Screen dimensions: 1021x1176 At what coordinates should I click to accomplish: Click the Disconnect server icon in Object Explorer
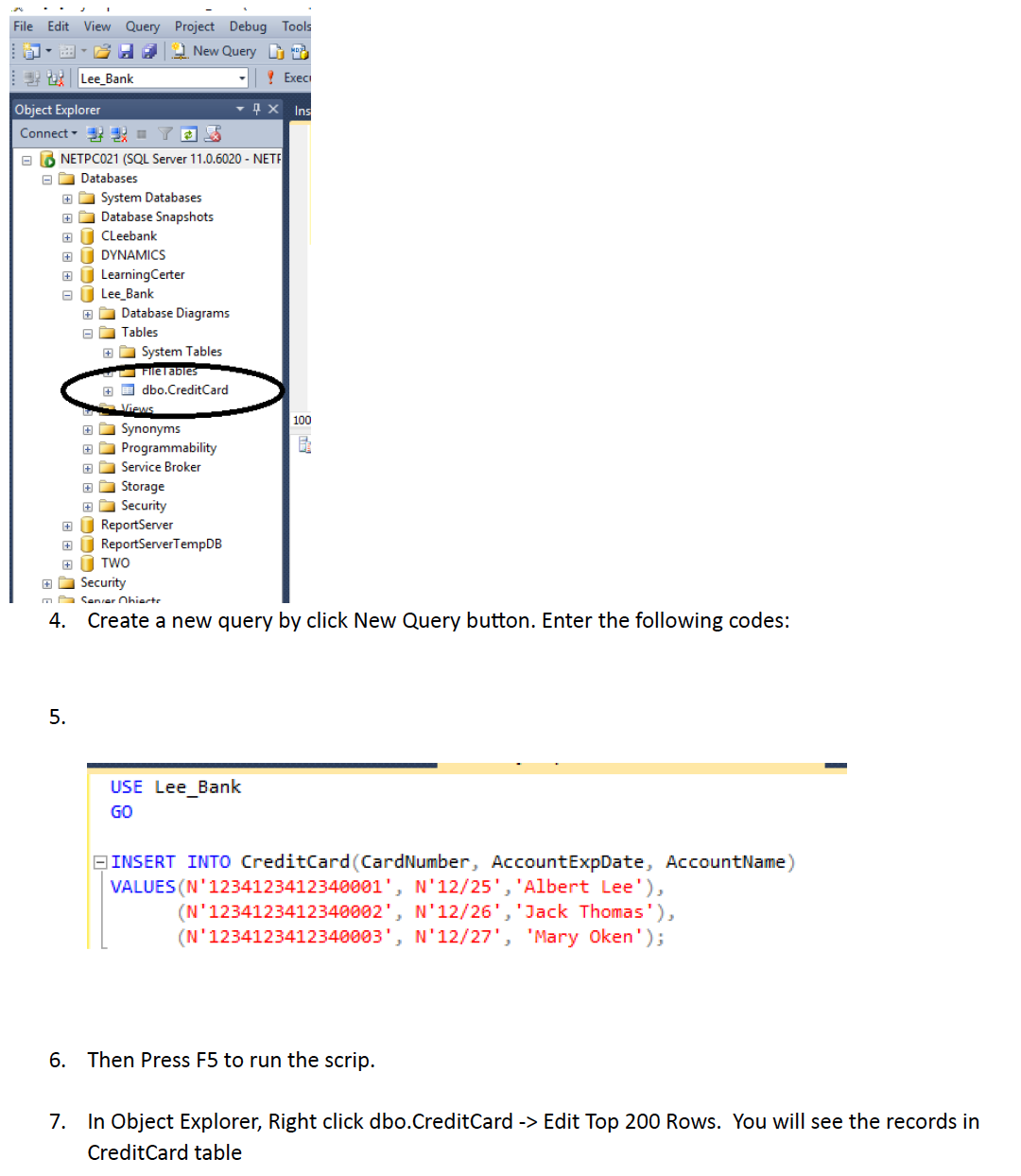point(116,134)
